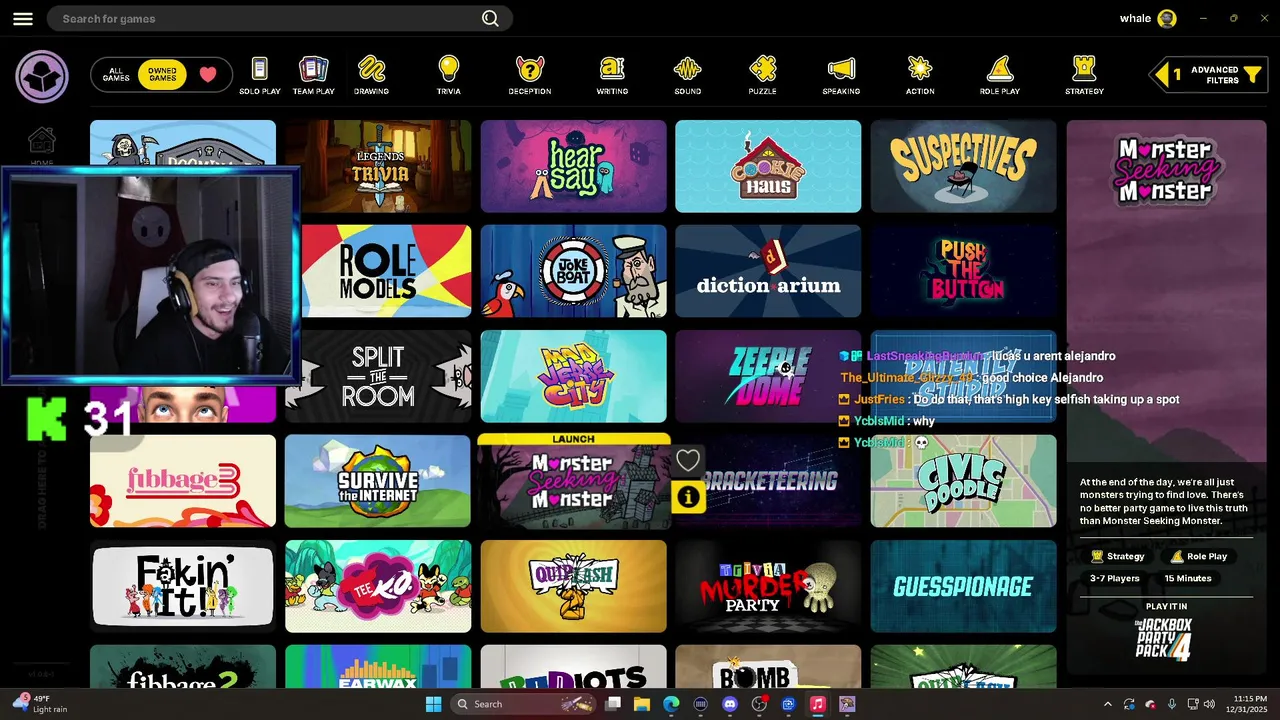Filter by Team Play
This screenshot has width=1280, height=720.
[314, 76]
